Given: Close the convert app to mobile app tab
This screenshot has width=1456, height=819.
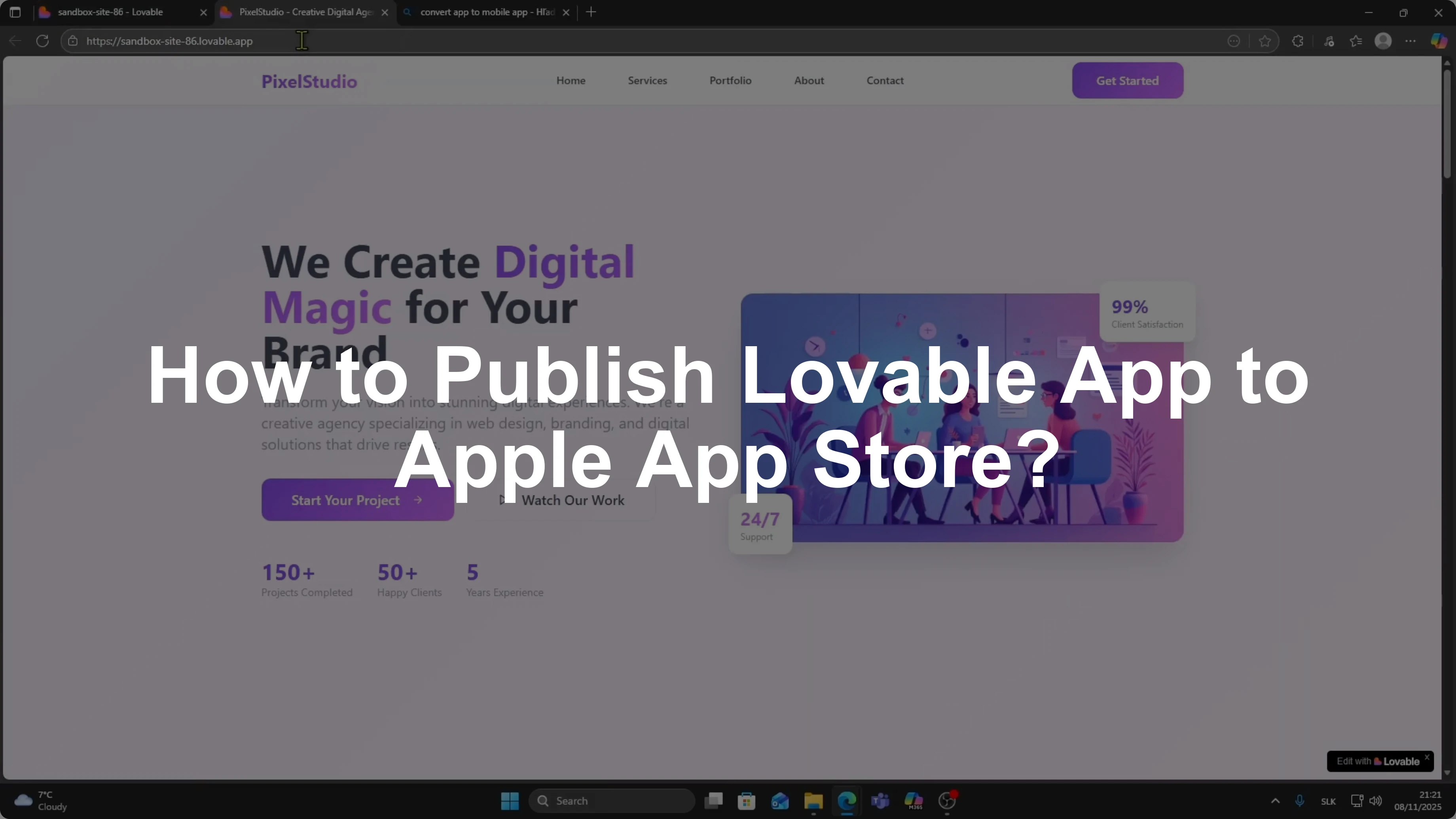Looking at the screenshot, I should click(566, 12).
